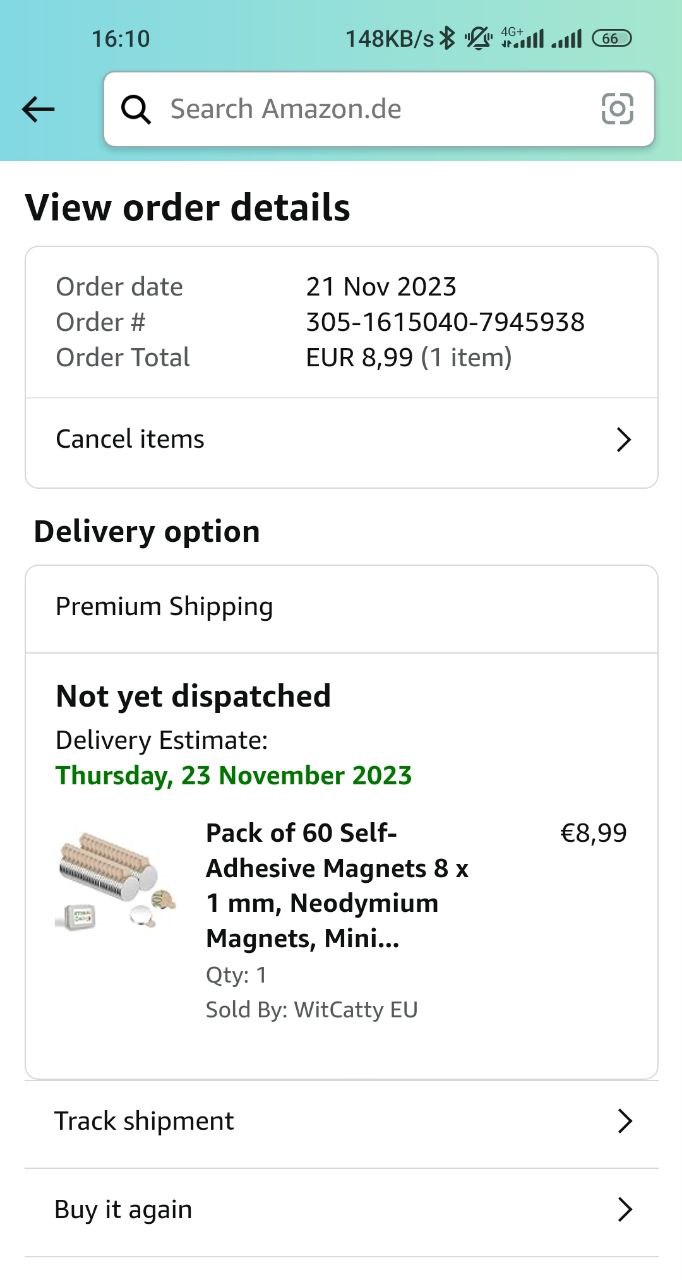This screenshot has width=682, height=1280.
Task: Tap the search magnifier icon
Action: point(136,109)
